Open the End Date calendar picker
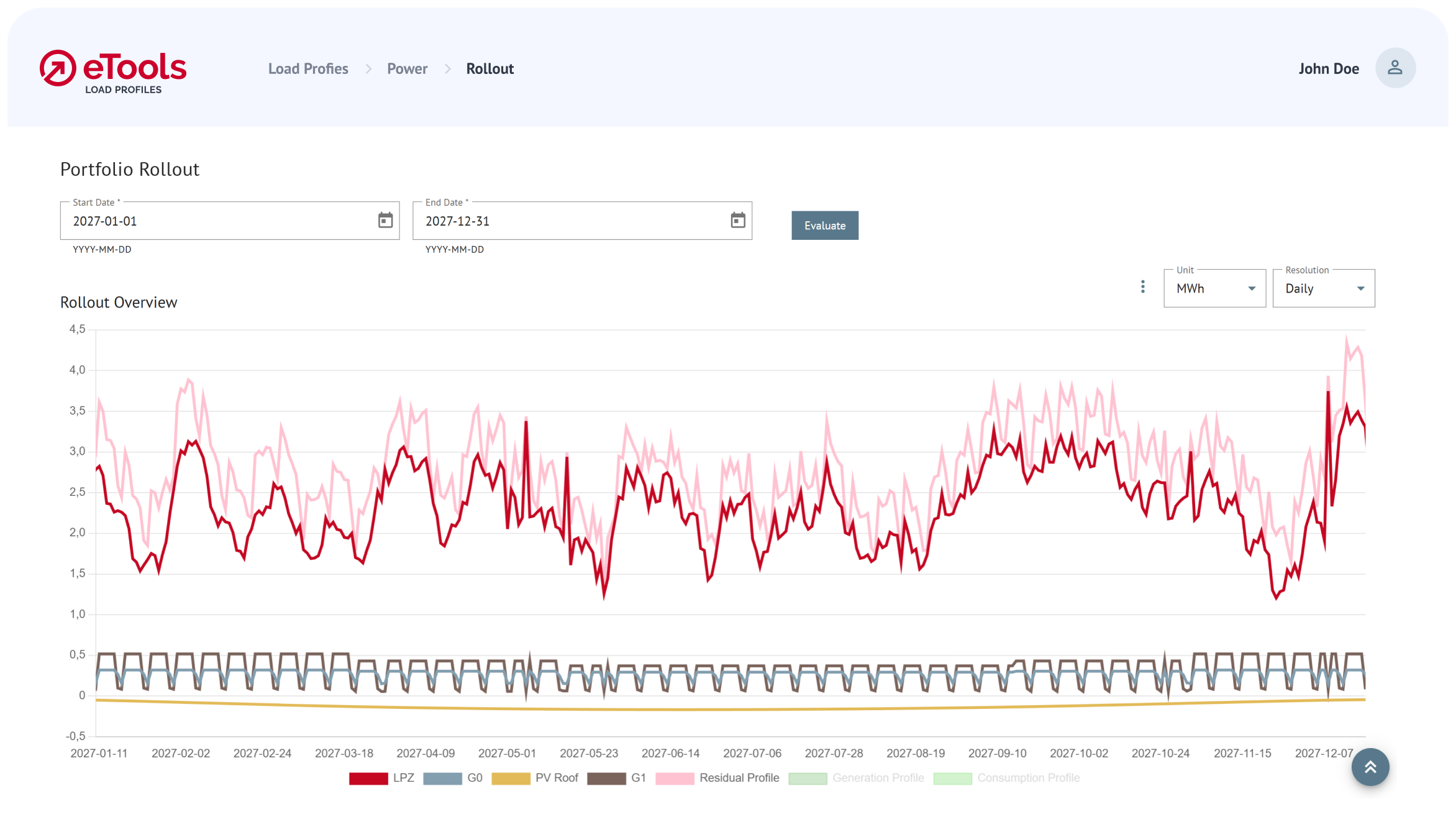The height and width of the screenshot is (827, 1456). click(737, 221)
